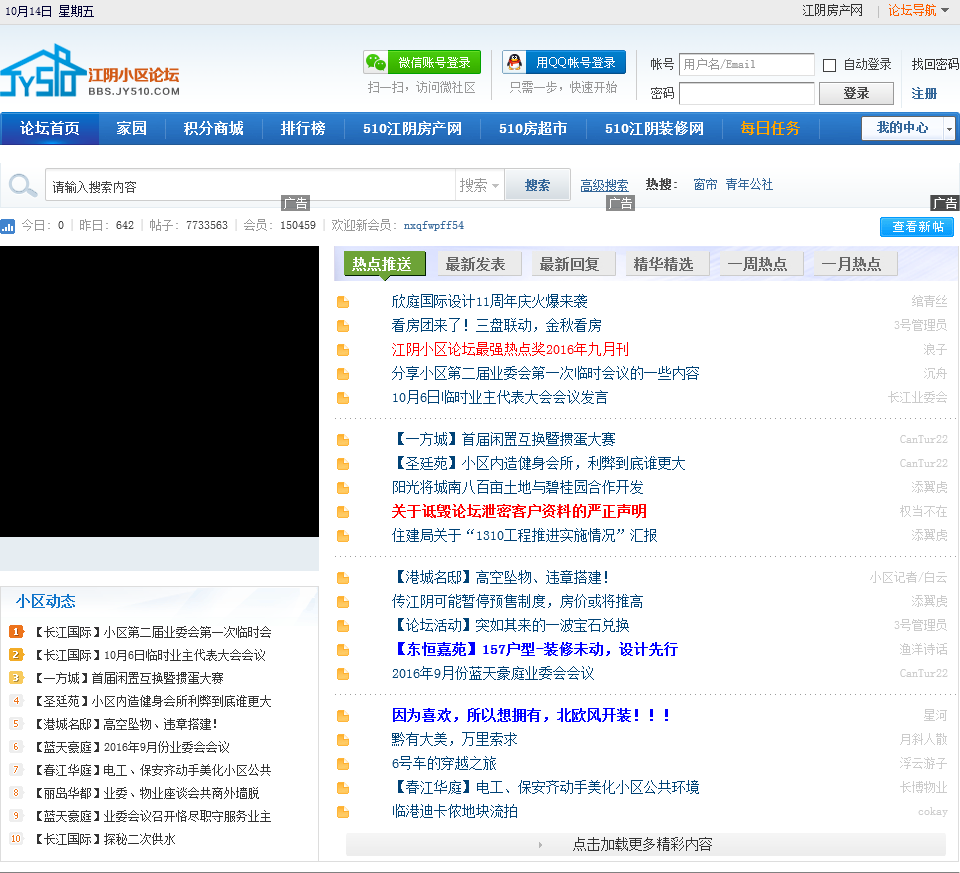Click the blue 搜索 button
The image size is (960, 873).
(x=537, y=185)
